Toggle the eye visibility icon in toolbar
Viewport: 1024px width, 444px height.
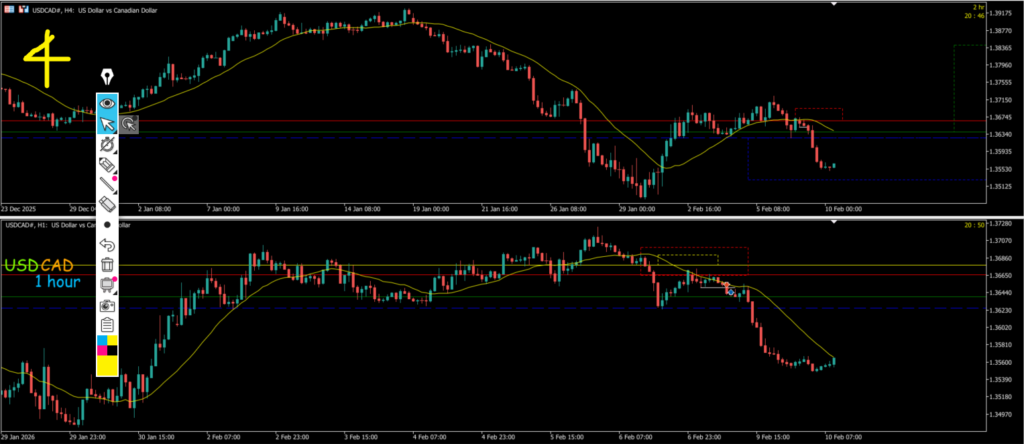click(107, 103)
